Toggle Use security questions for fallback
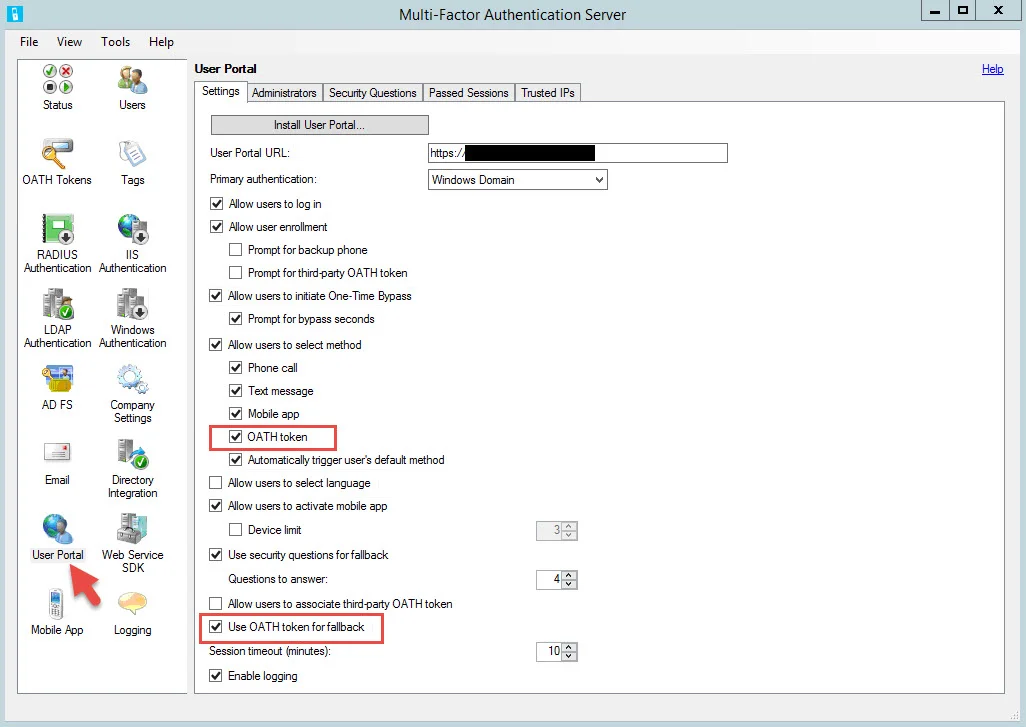The image size is (1026, 727). [x=216, y=555]
